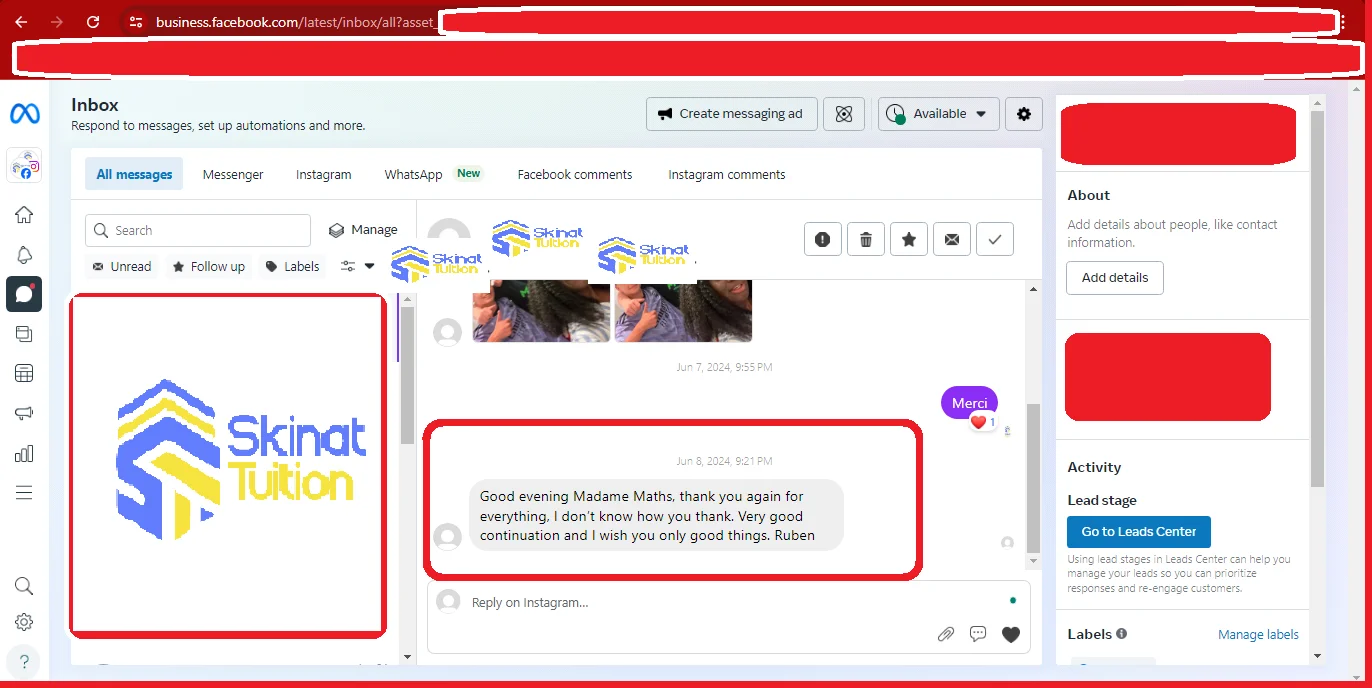Reload the browser page
1372x688 pixels.
(x=93, y=21)
